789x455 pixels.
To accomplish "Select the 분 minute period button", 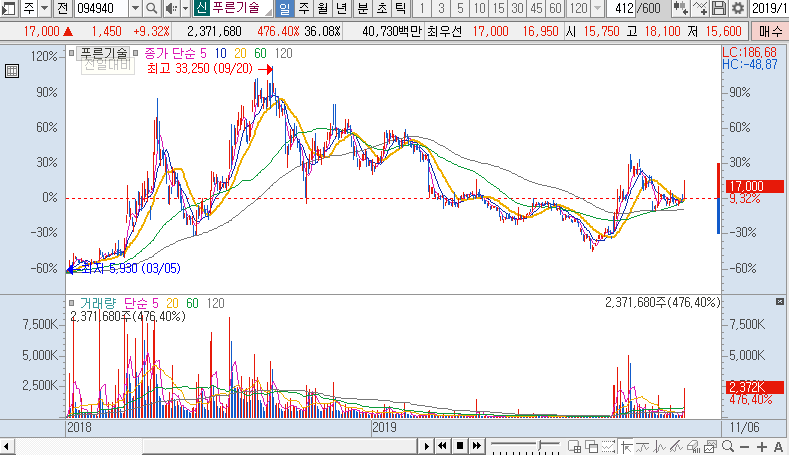I will 362,8.
